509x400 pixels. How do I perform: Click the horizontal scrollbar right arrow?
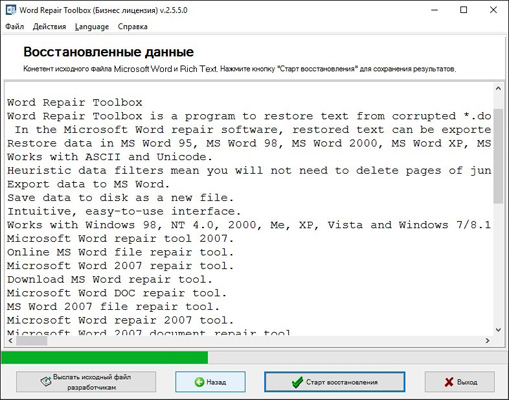pos(488,341)
